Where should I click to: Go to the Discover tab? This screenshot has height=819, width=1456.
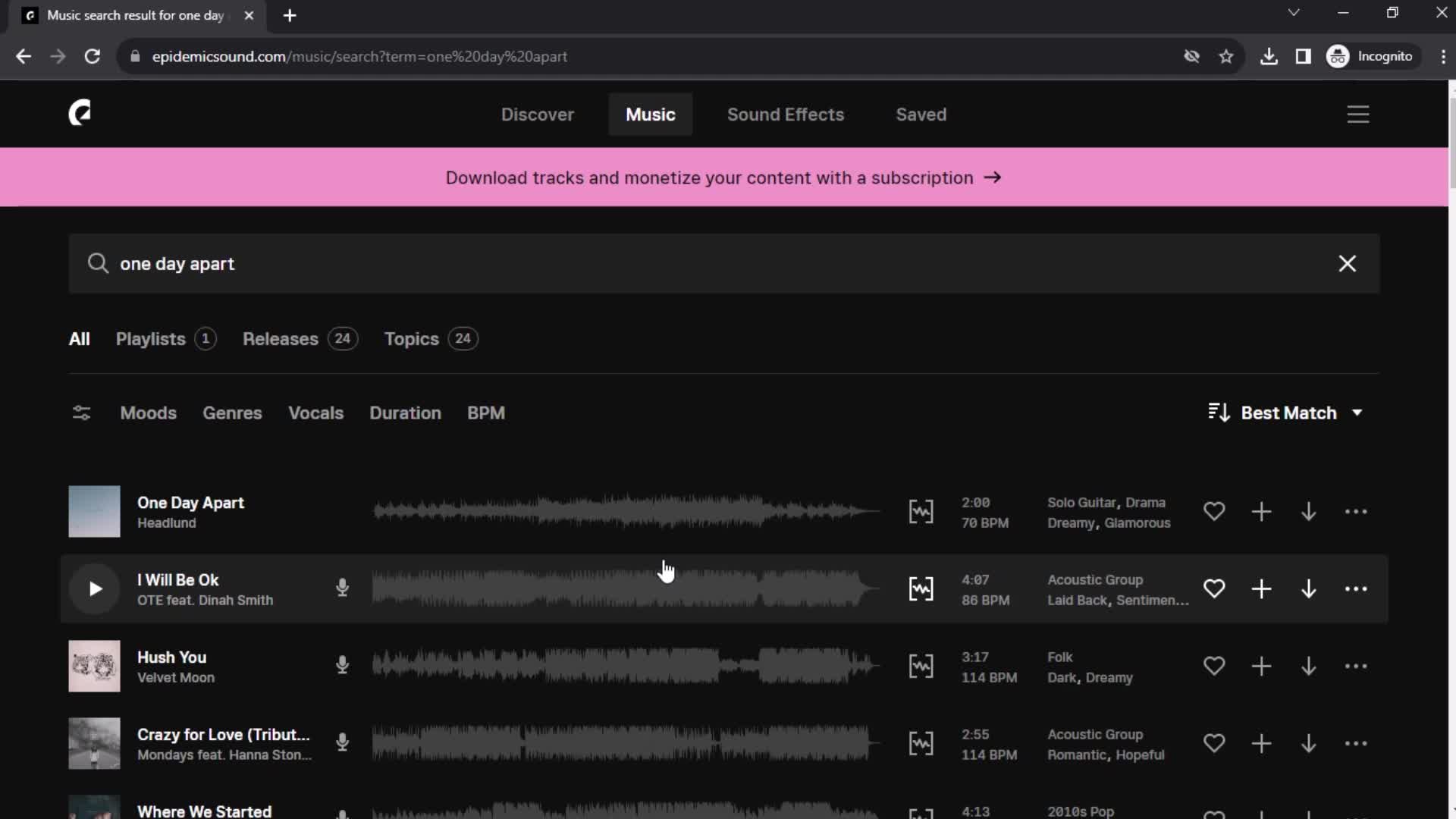tap(537, 115)
